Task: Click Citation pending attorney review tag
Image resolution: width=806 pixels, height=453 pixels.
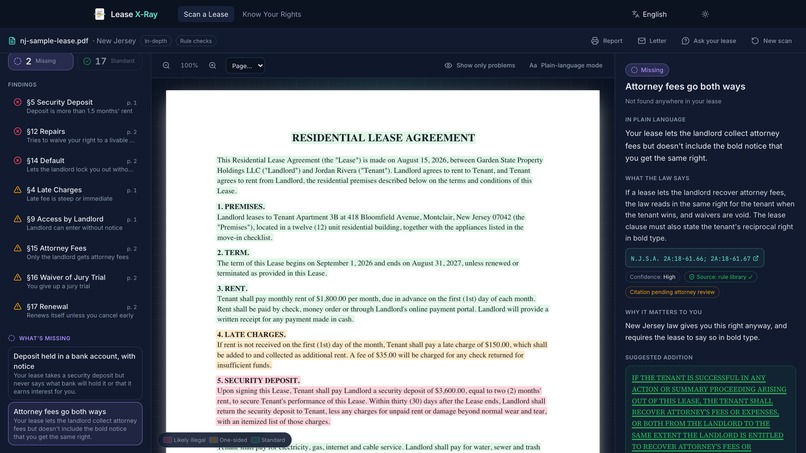Action: click(672, 292)
